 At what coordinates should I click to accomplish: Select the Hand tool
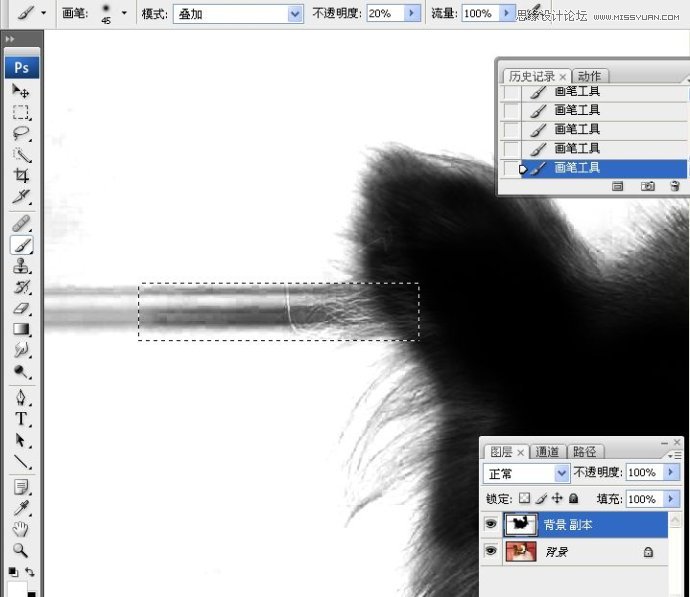(20, 529)
